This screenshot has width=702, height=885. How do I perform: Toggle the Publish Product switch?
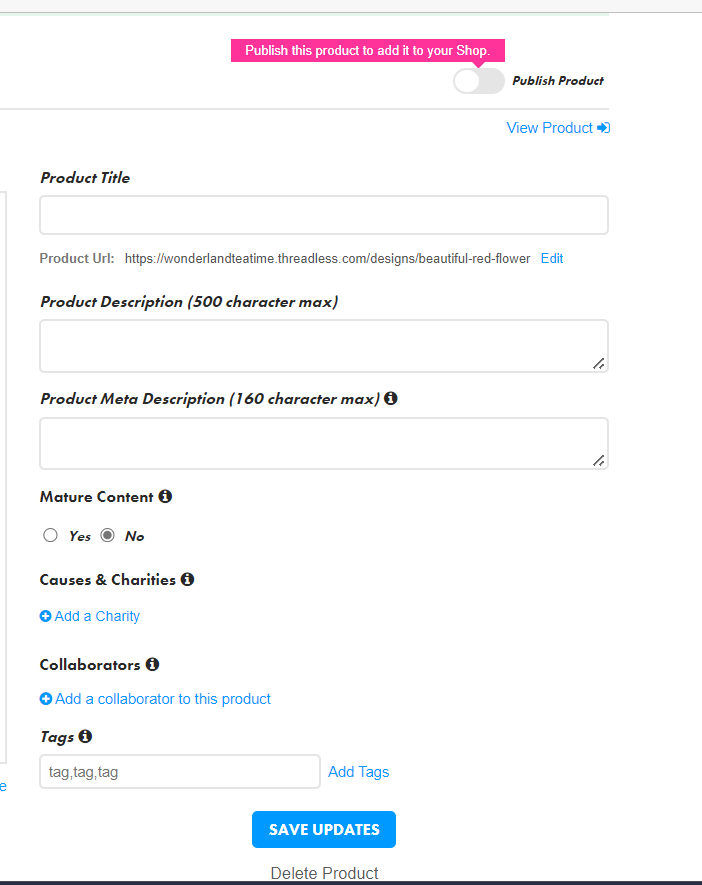pyautogui.click(x=479, y=81)
